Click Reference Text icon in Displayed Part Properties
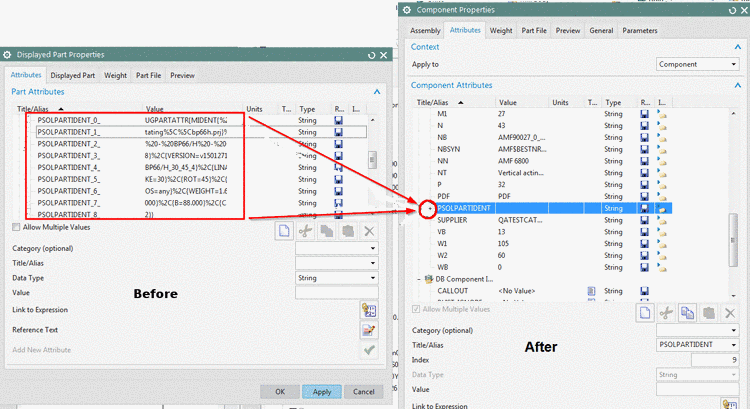 [369, 330]
